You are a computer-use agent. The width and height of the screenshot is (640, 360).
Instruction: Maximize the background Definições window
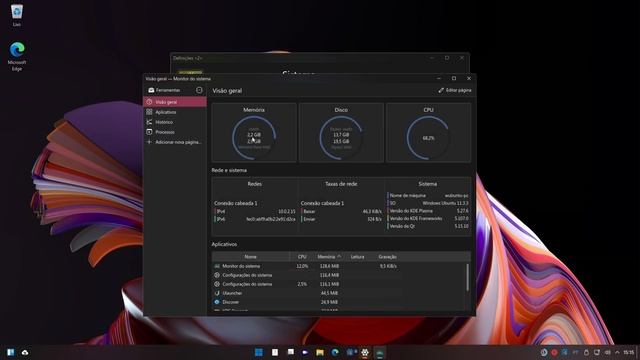click(447, 58)
